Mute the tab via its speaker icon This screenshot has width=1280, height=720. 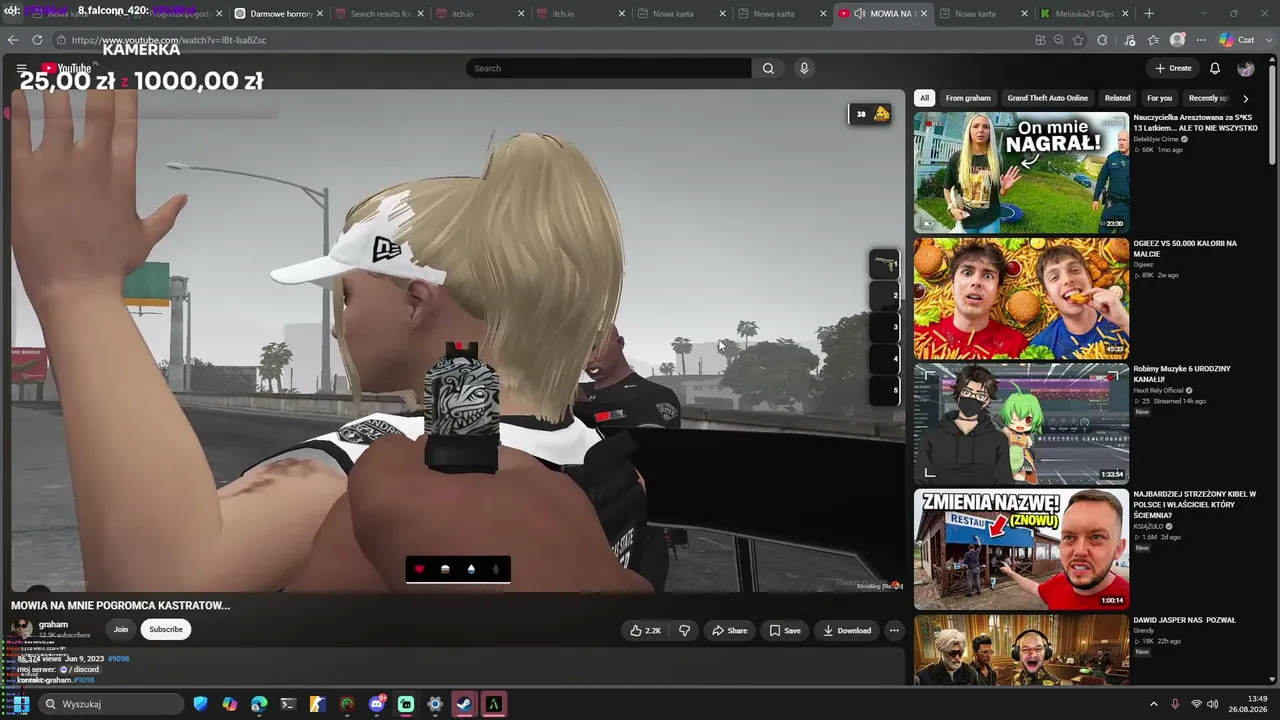click(859, 14)
